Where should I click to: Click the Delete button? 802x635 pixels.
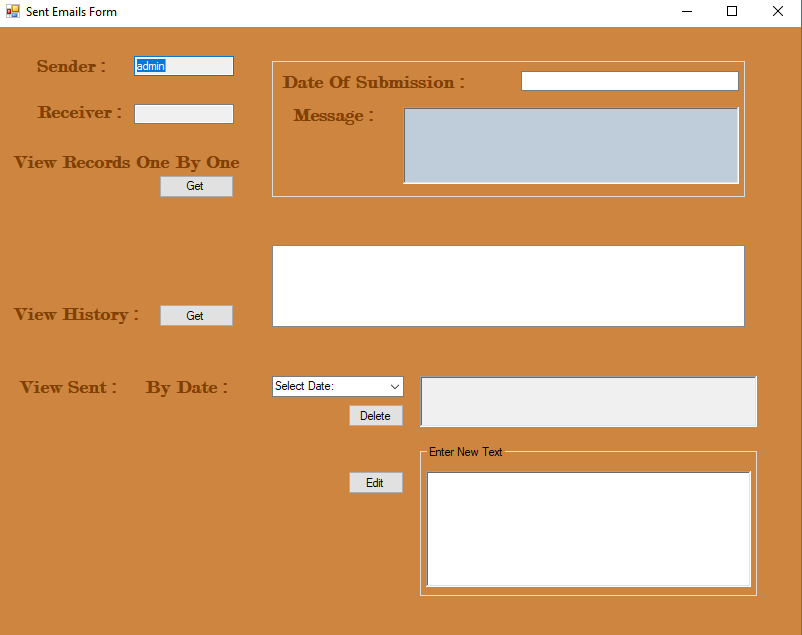376,415
